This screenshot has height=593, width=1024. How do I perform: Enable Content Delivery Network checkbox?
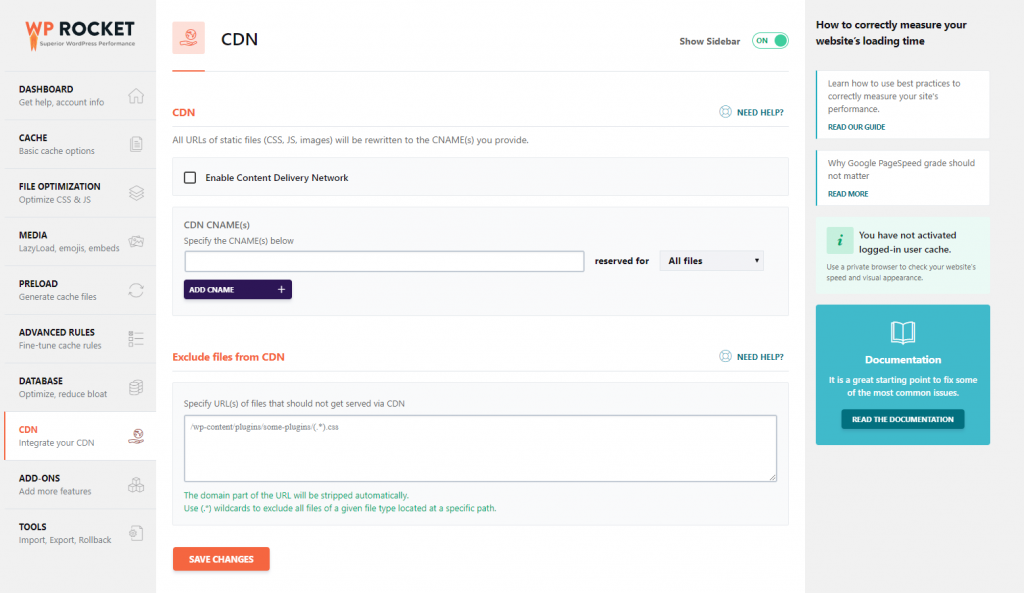tap(190, 178)
